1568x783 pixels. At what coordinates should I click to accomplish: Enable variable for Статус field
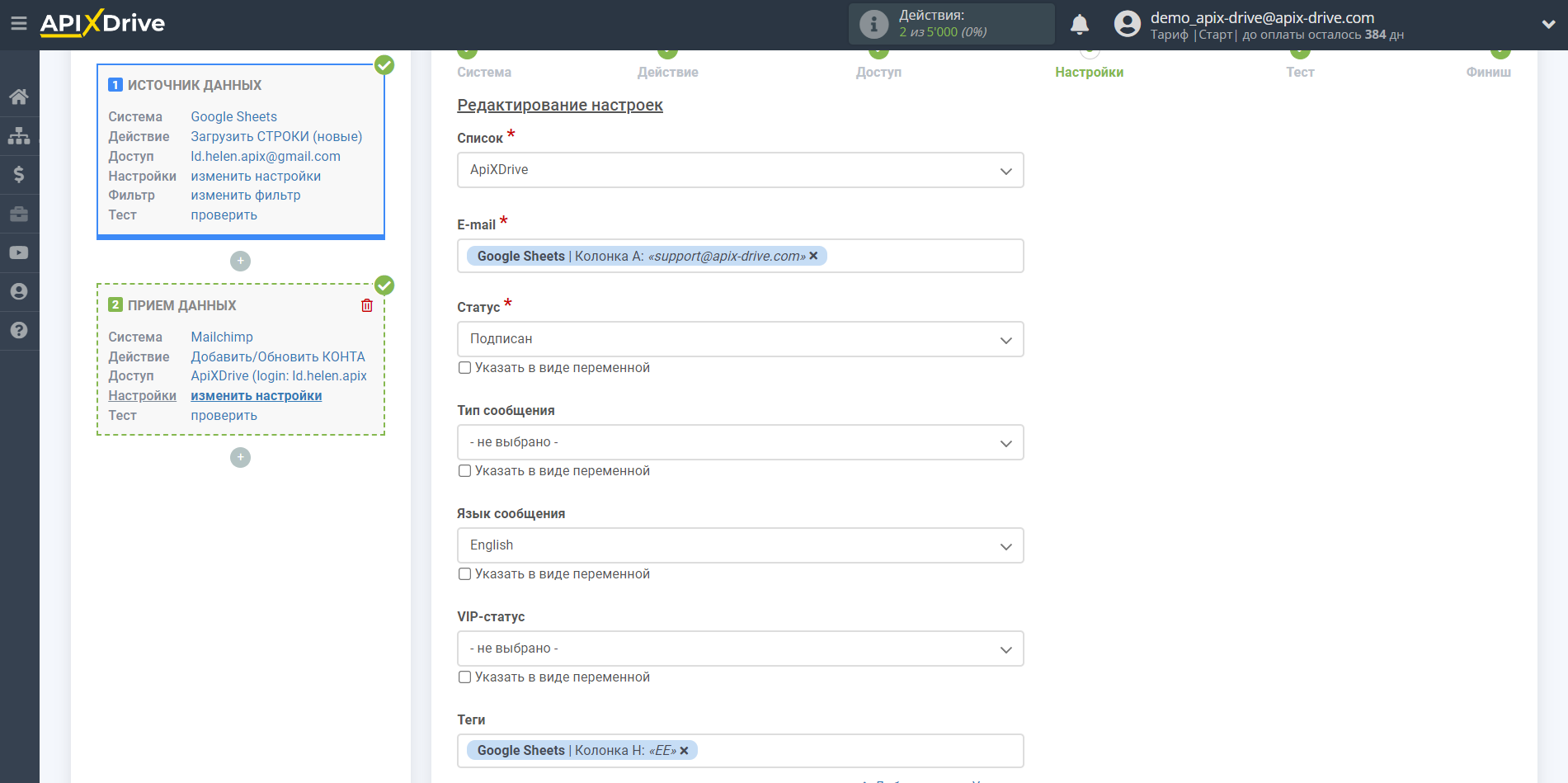click(465, 368)
